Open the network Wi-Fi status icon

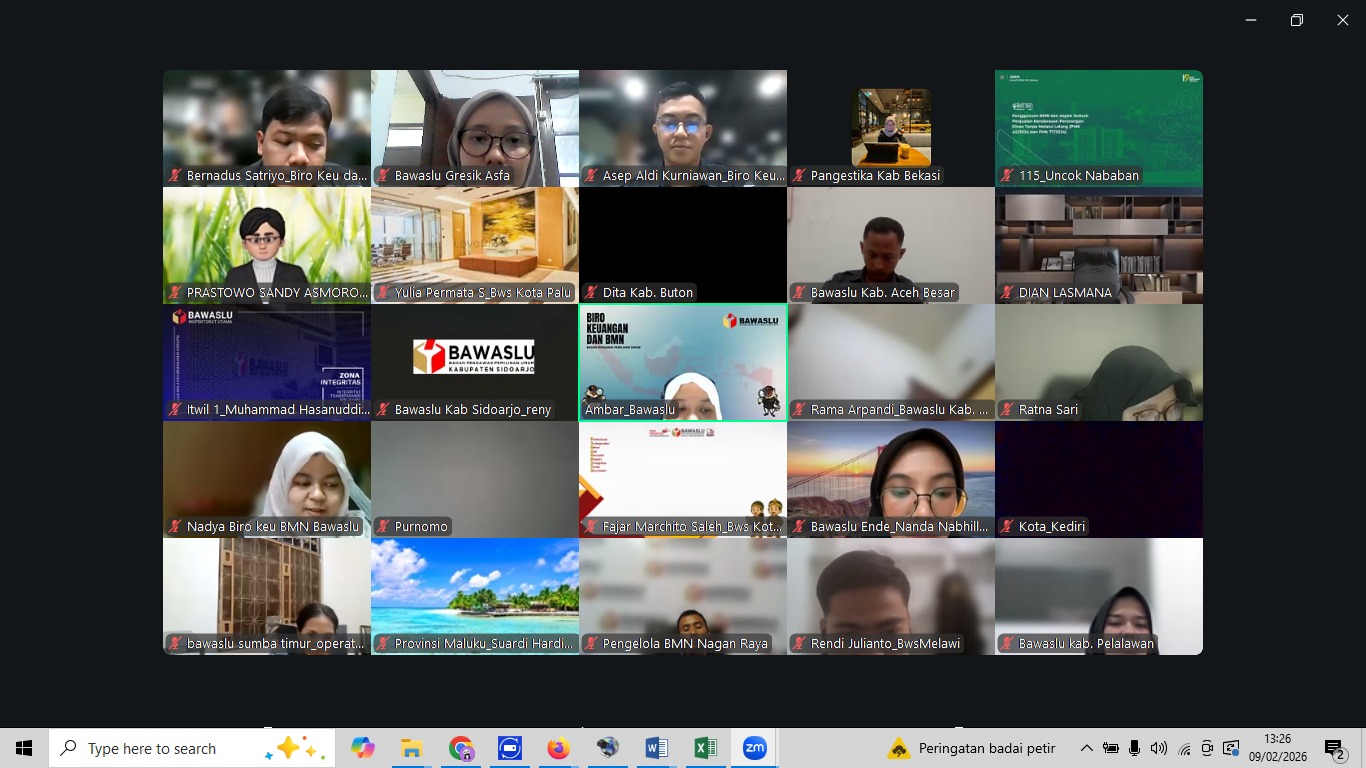[x=1184, y=748]
